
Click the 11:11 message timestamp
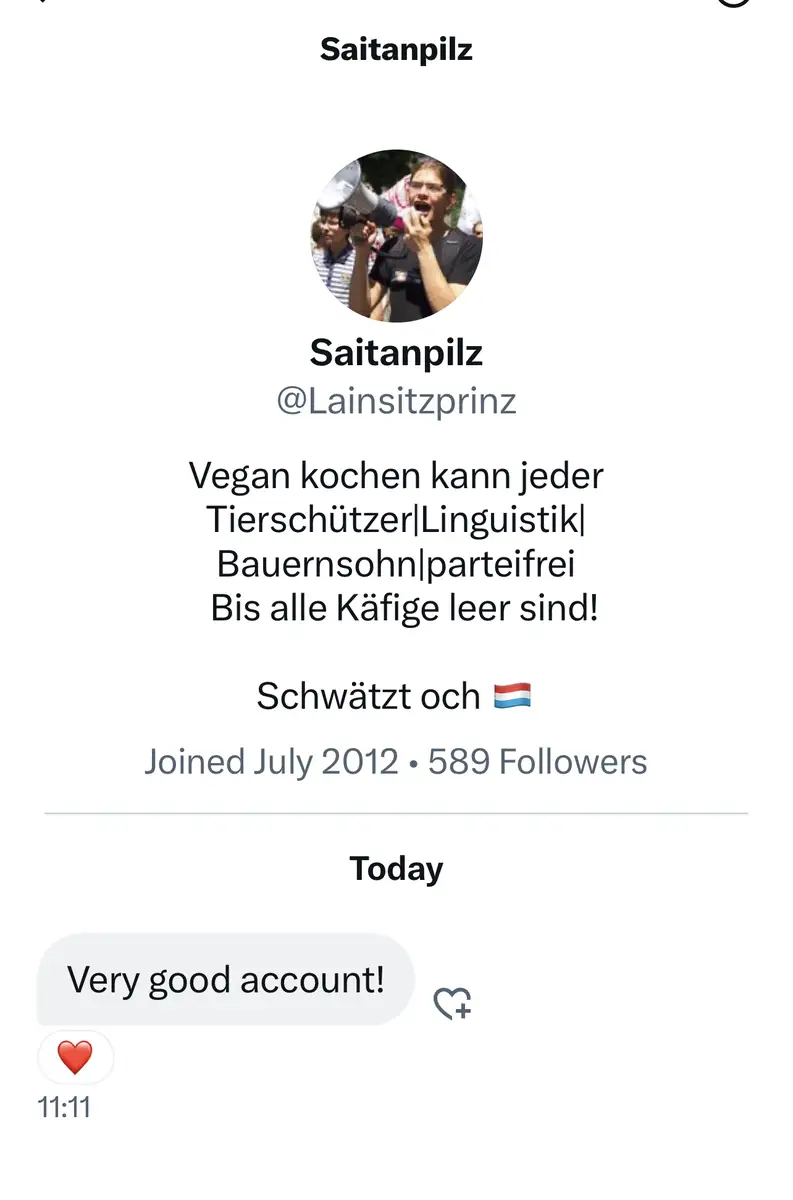[x=64, y=1107]
